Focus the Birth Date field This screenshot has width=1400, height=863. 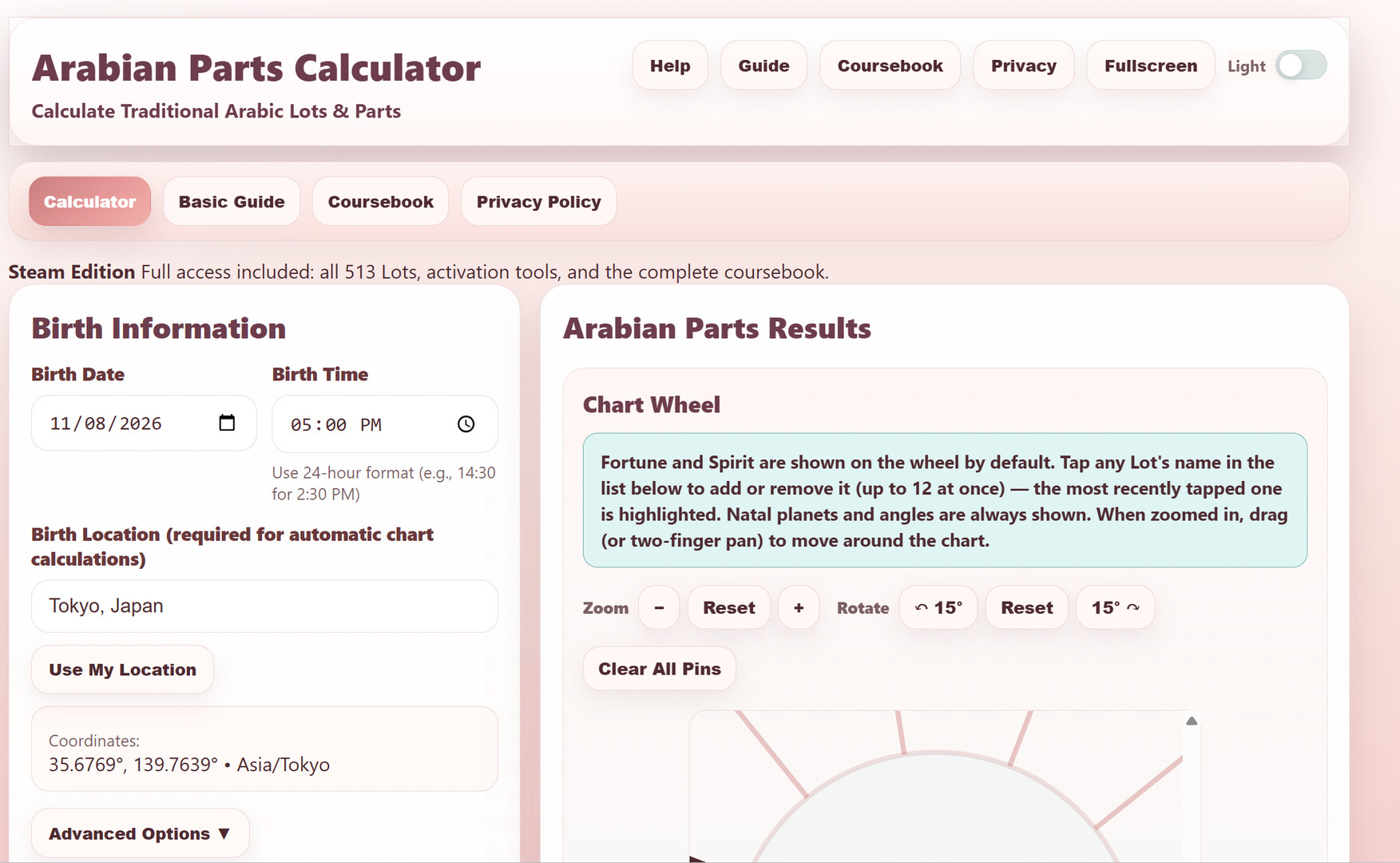(144, 424)
